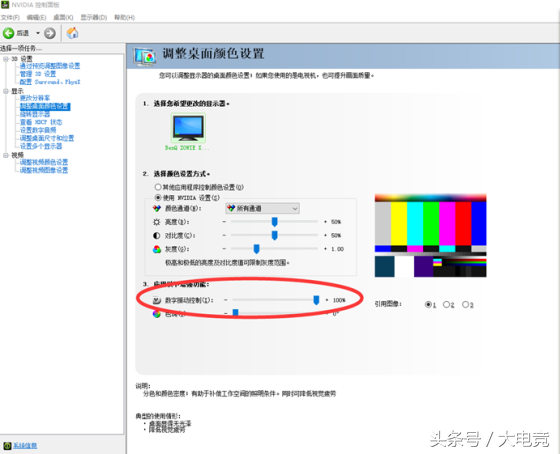Open 旋转显示器 in the task tree
560x454 pixels.
[x=35, y=114]
